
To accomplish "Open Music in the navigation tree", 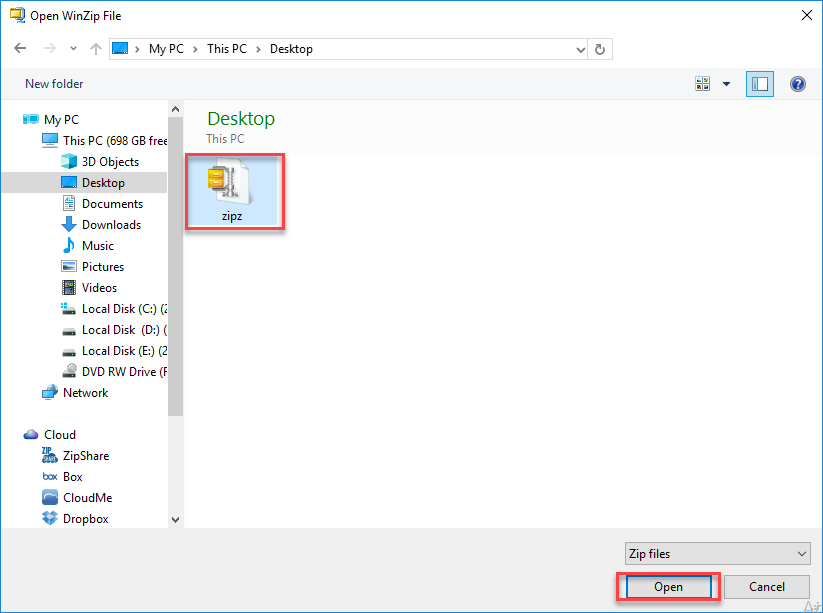I will pyautogui.click(x=98, y=246).
